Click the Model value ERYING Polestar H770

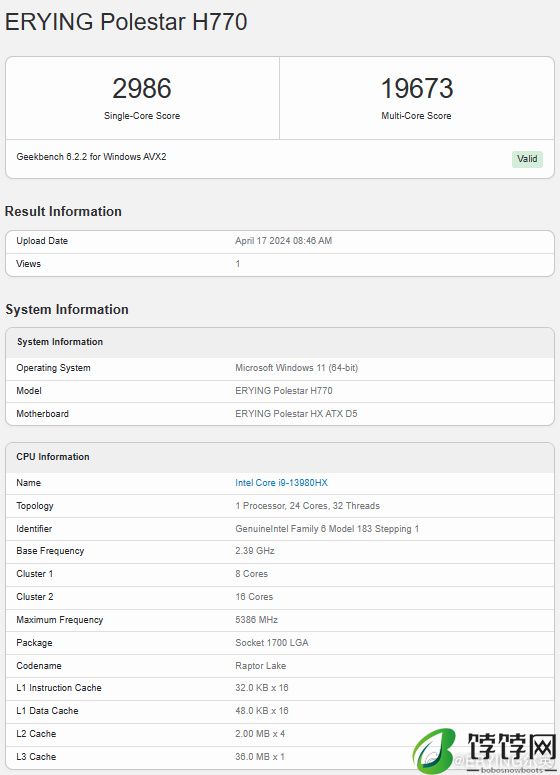pos(284,390)
